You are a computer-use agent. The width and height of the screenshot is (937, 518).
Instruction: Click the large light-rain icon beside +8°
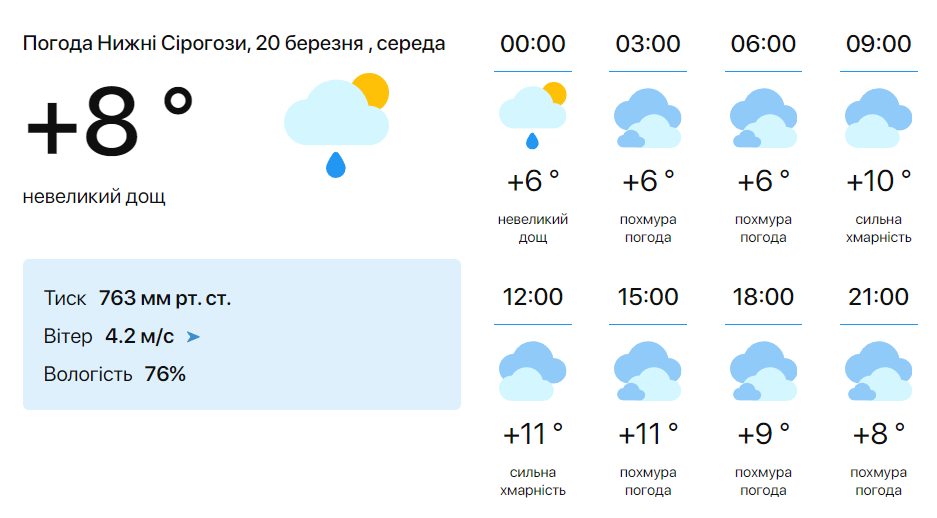point(336,125)
